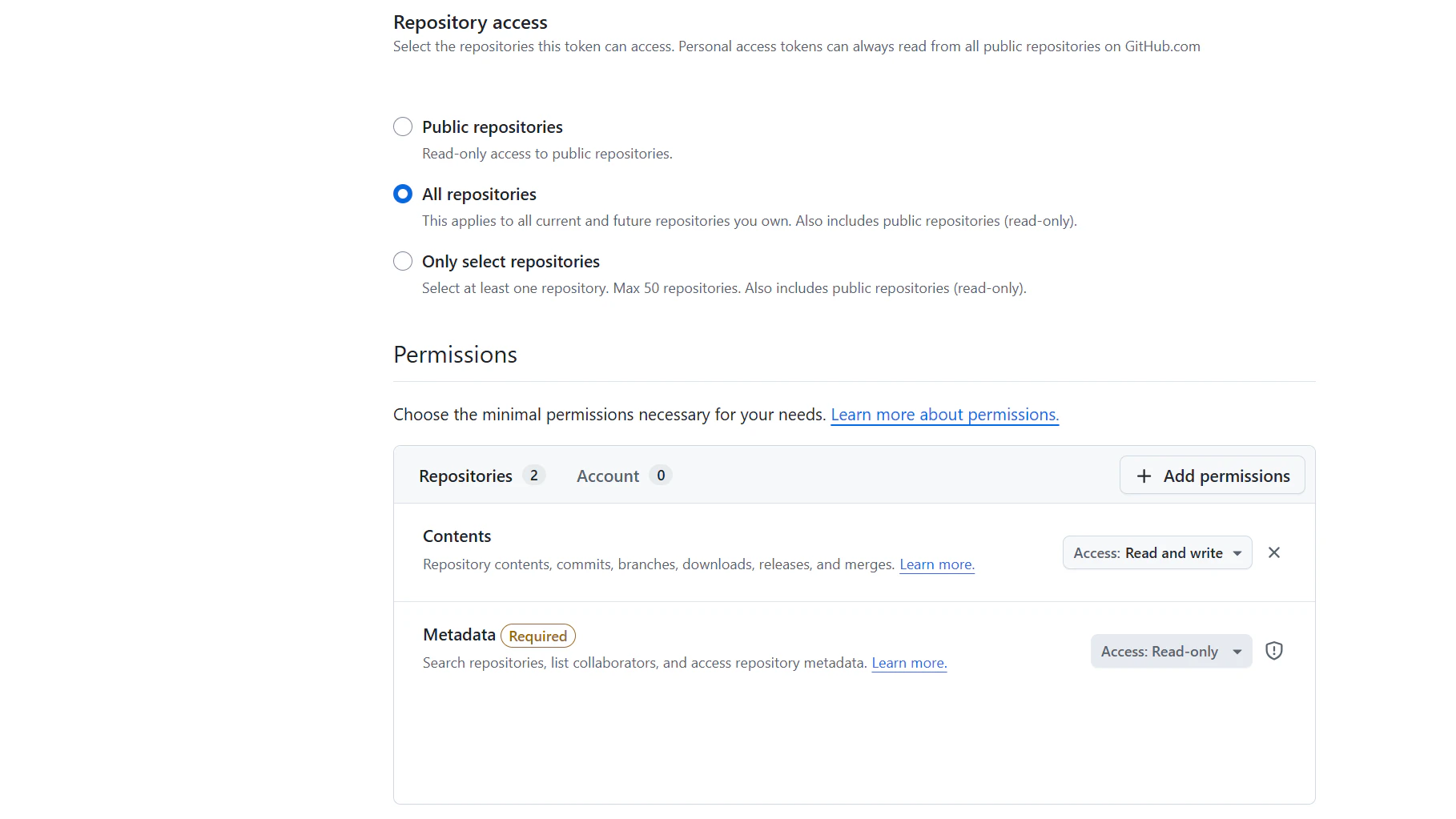Click the Only select repositories label text
This screenshot has height=819, width=1456.
511,262
